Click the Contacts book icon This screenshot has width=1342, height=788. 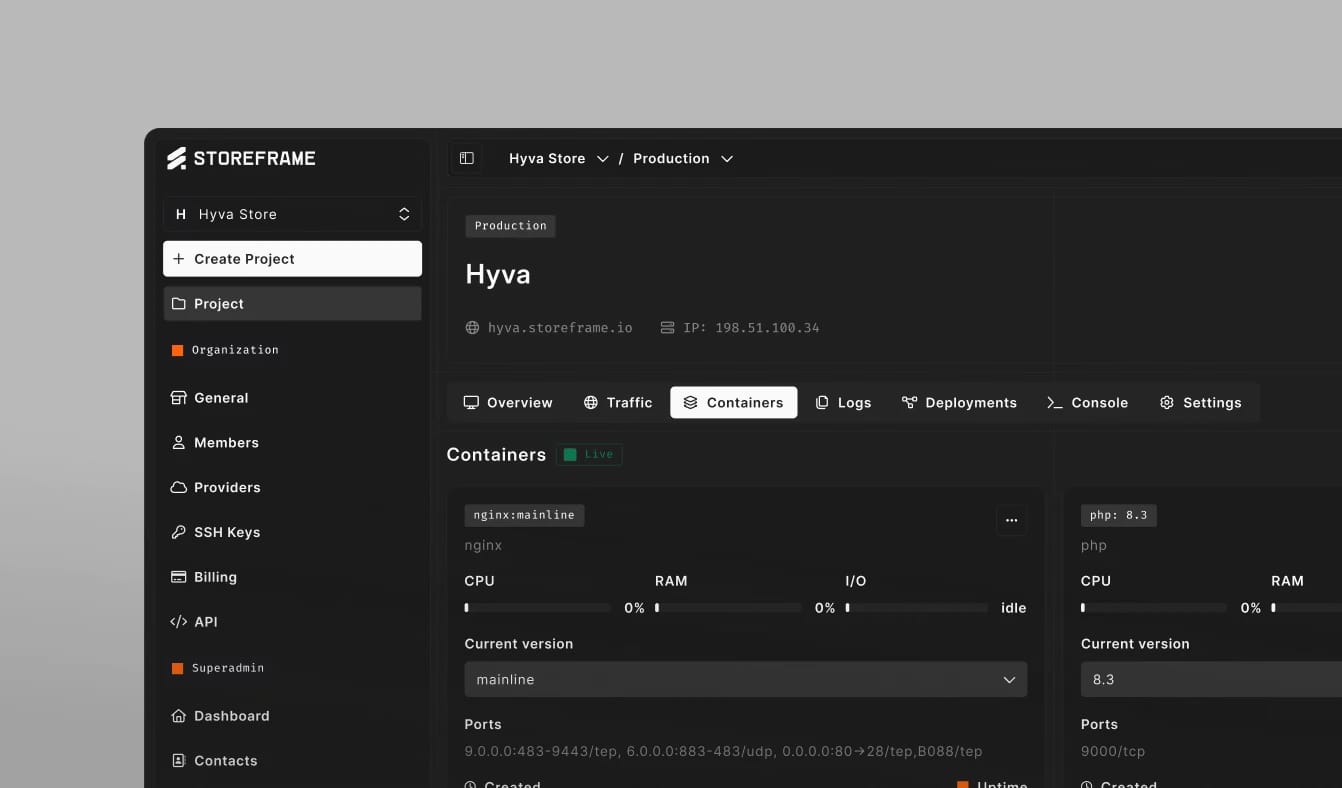[179, 761]
